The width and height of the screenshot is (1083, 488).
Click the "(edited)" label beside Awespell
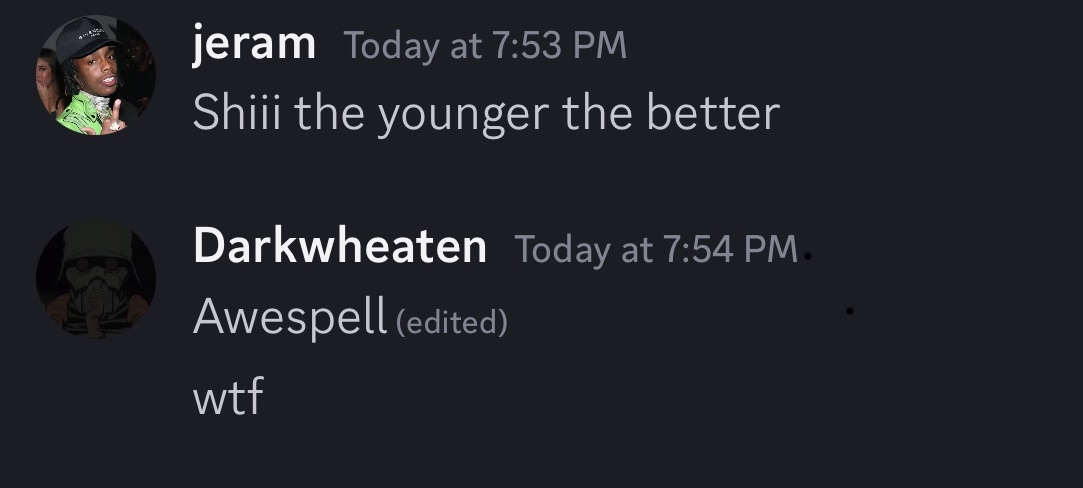[x=452, y=322]
